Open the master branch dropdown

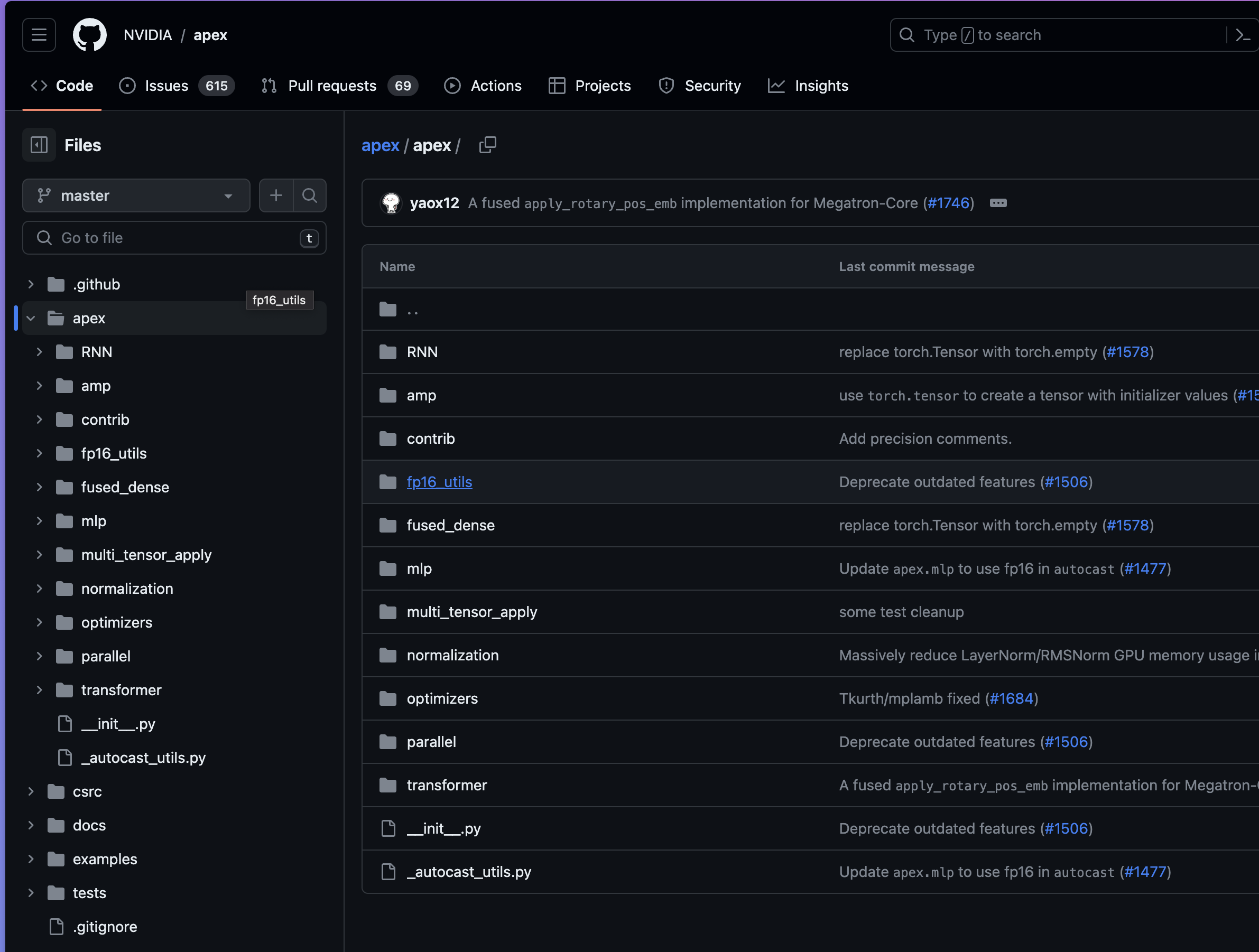[136, 195]
